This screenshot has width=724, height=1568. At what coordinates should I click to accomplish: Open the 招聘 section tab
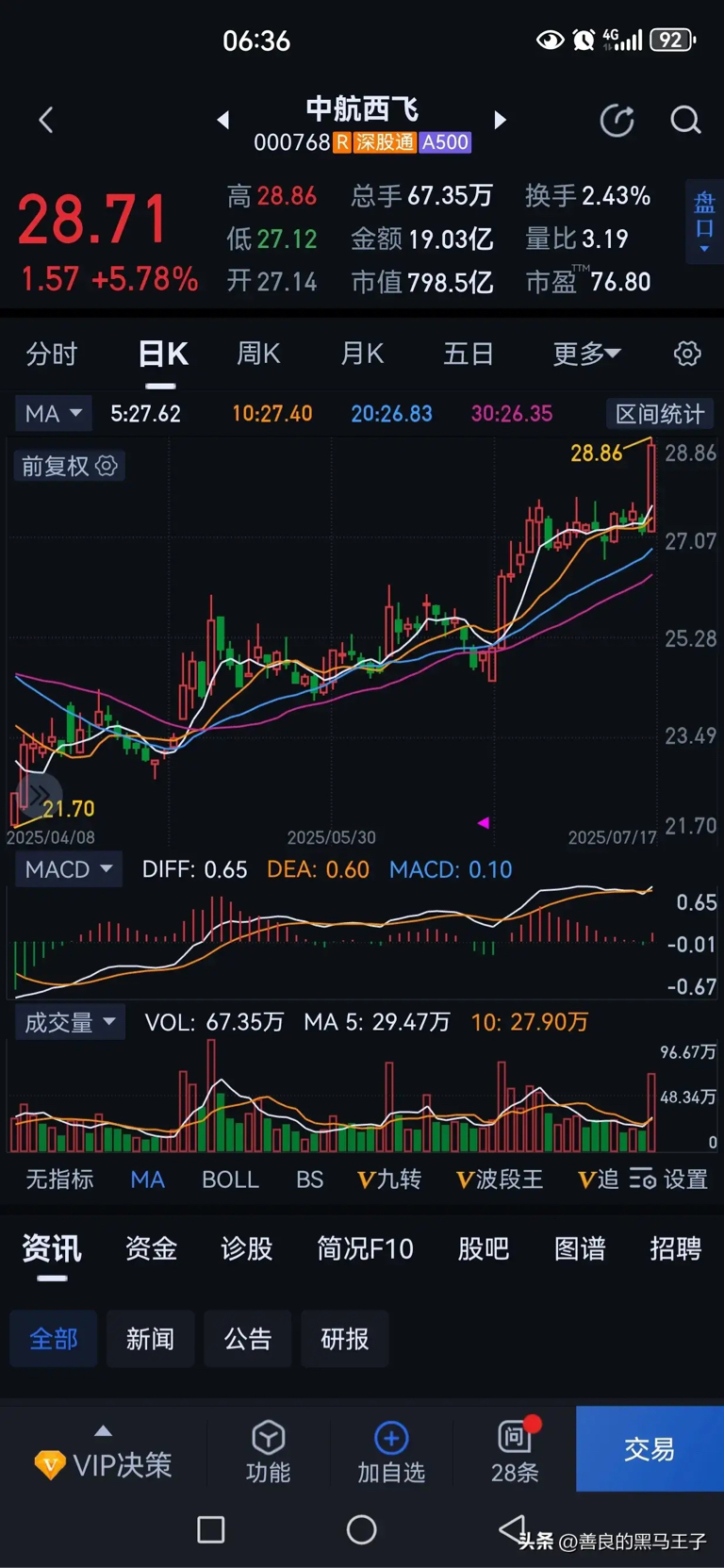tap(676, 1248)
